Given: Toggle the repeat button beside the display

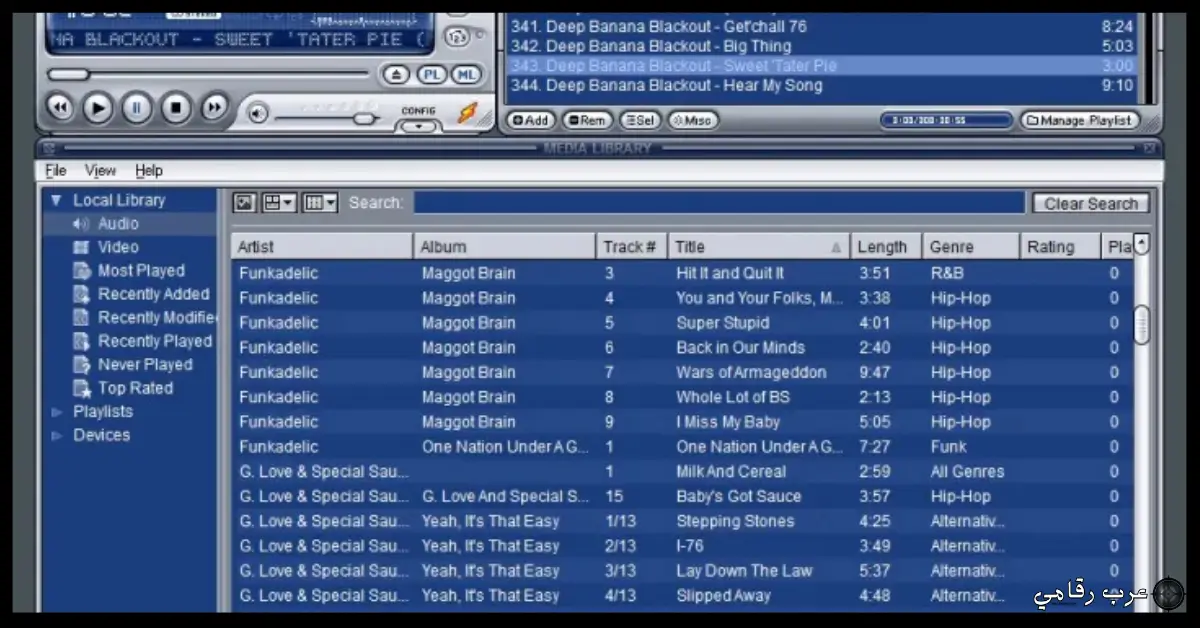Looking at the screenshot, I should tap(455, 38).
